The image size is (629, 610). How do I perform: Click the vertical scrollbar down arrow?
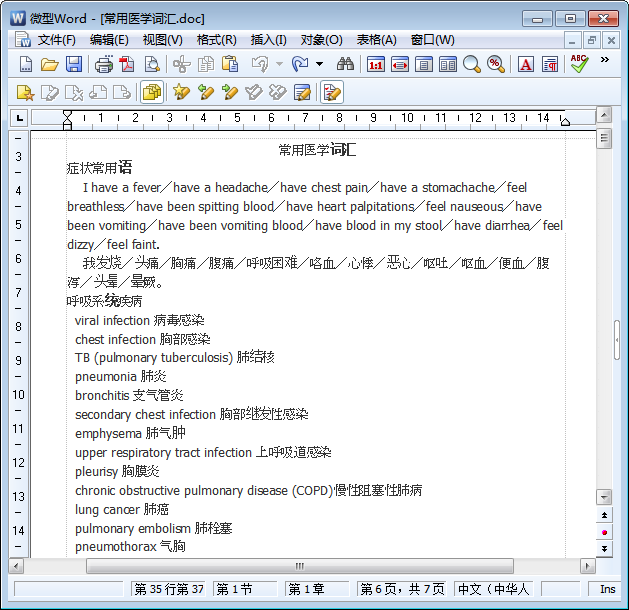tap(604, 497)
